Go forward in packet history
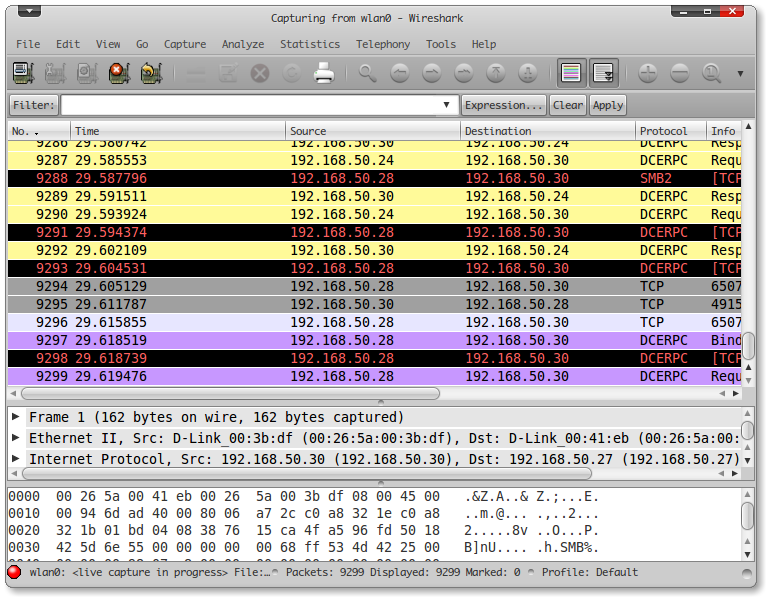Viewport: 766px width, 597px height. [431, 73]
